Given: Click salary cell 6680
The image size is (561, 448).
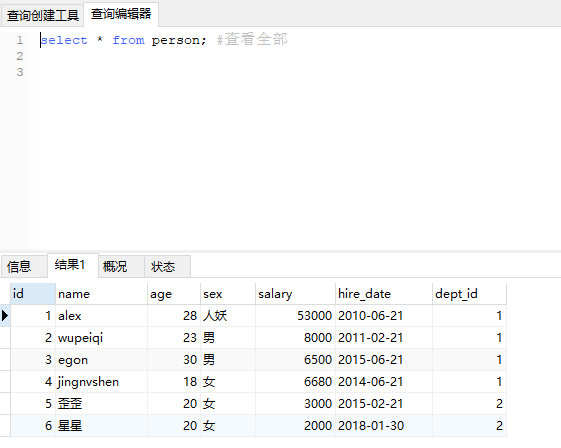Looking at the screenshot, I should [x=295, y=381].
